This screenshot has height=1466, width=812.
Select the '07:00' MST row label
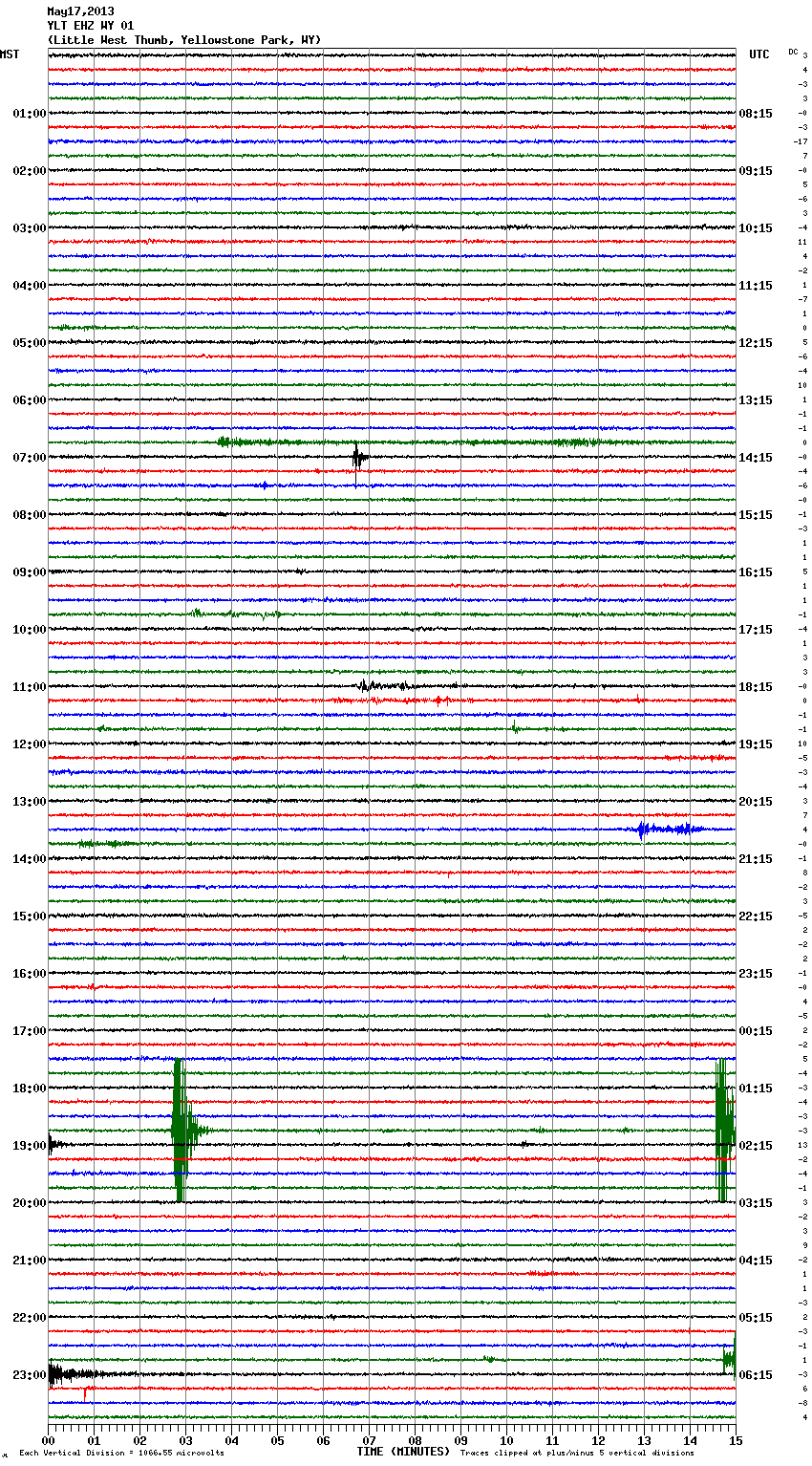coord(30,458)
